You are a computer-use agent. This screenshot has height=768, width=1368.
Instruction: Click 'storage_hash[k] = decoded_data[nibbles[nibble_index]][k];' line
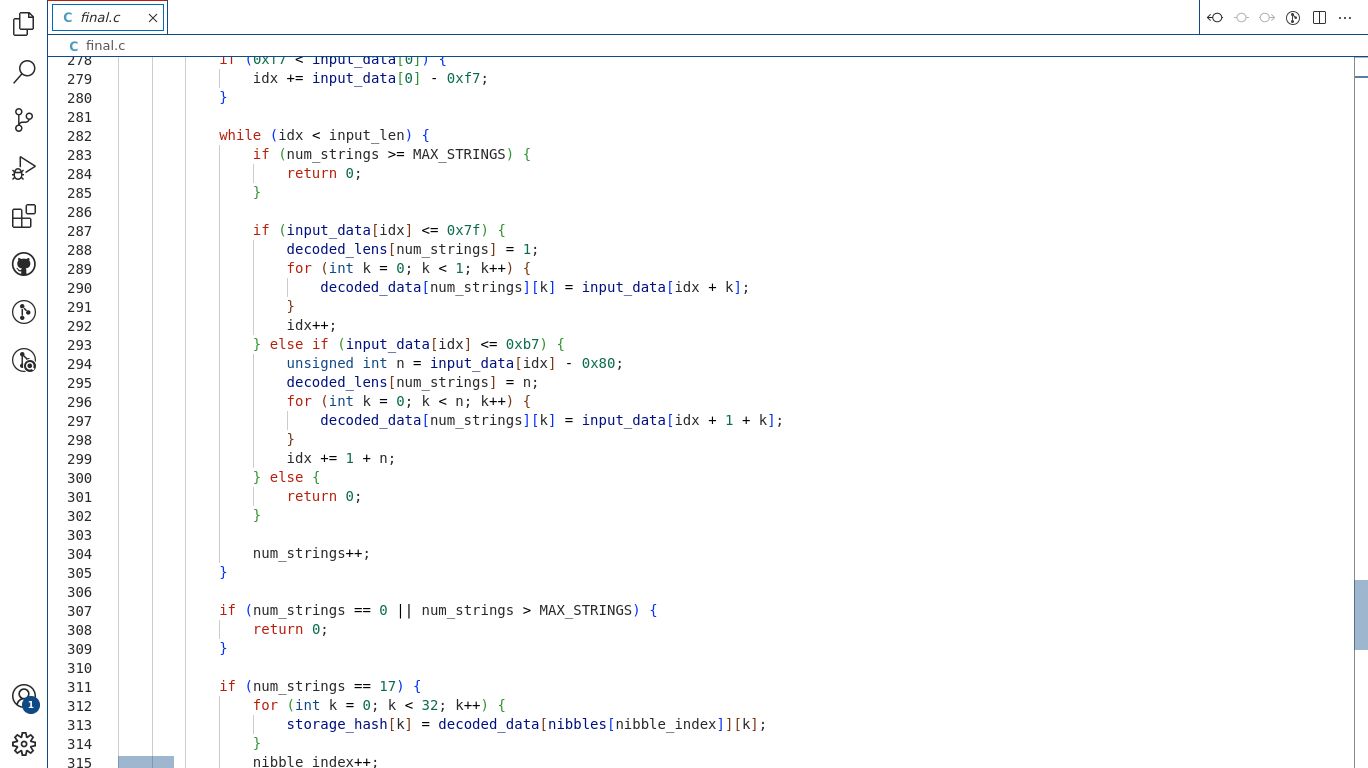coord(527,725)
